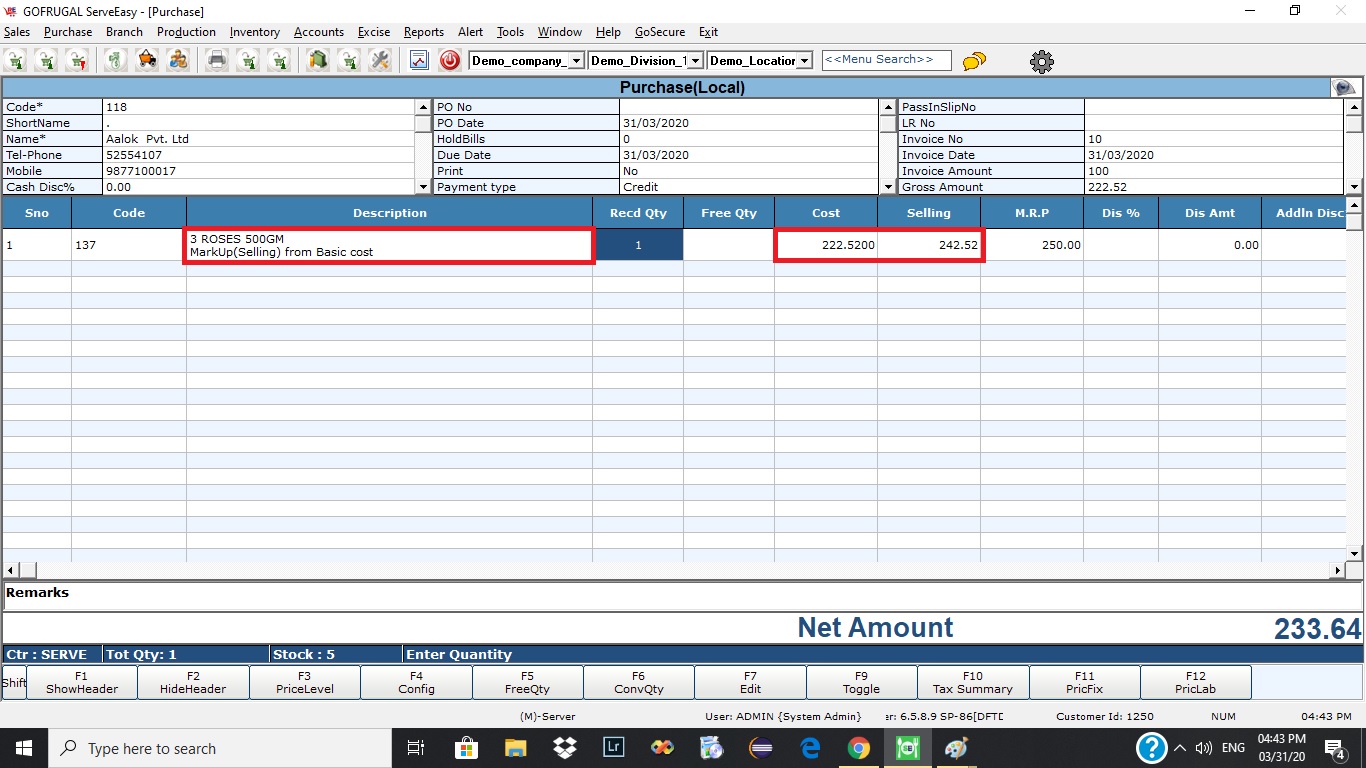
Task: Click the Cost cell 222.5200
Action: 826,245
